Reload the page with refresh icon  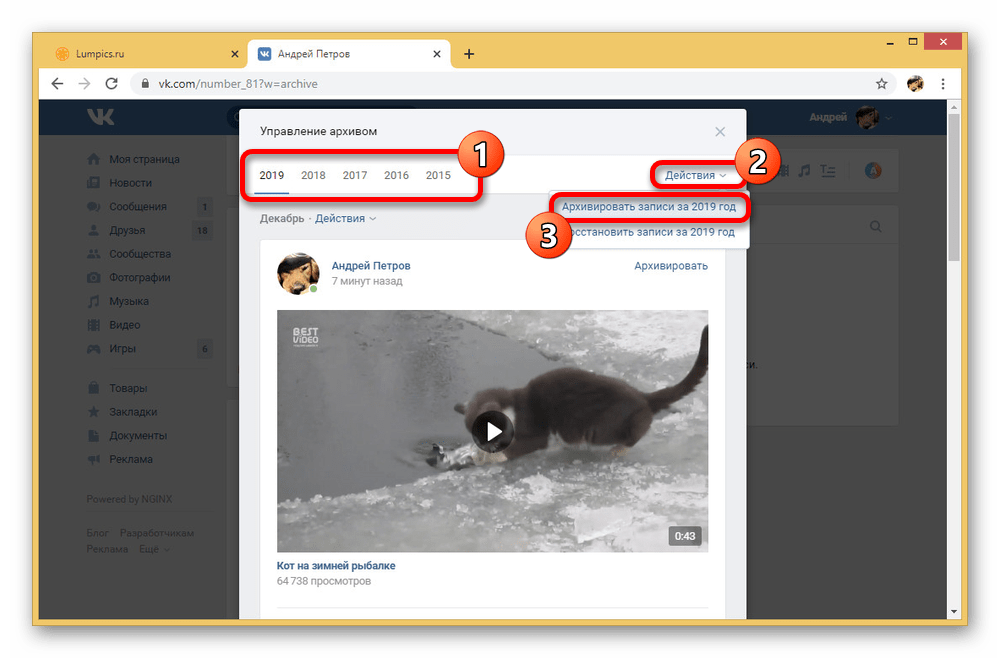[111, 84]
